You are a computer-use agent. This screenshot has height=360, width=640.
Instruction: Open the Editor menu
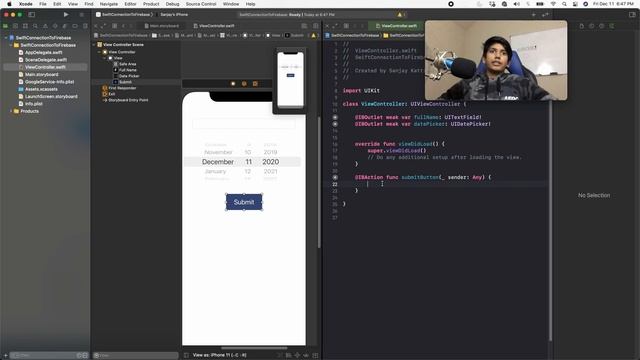tap(131, 4)
